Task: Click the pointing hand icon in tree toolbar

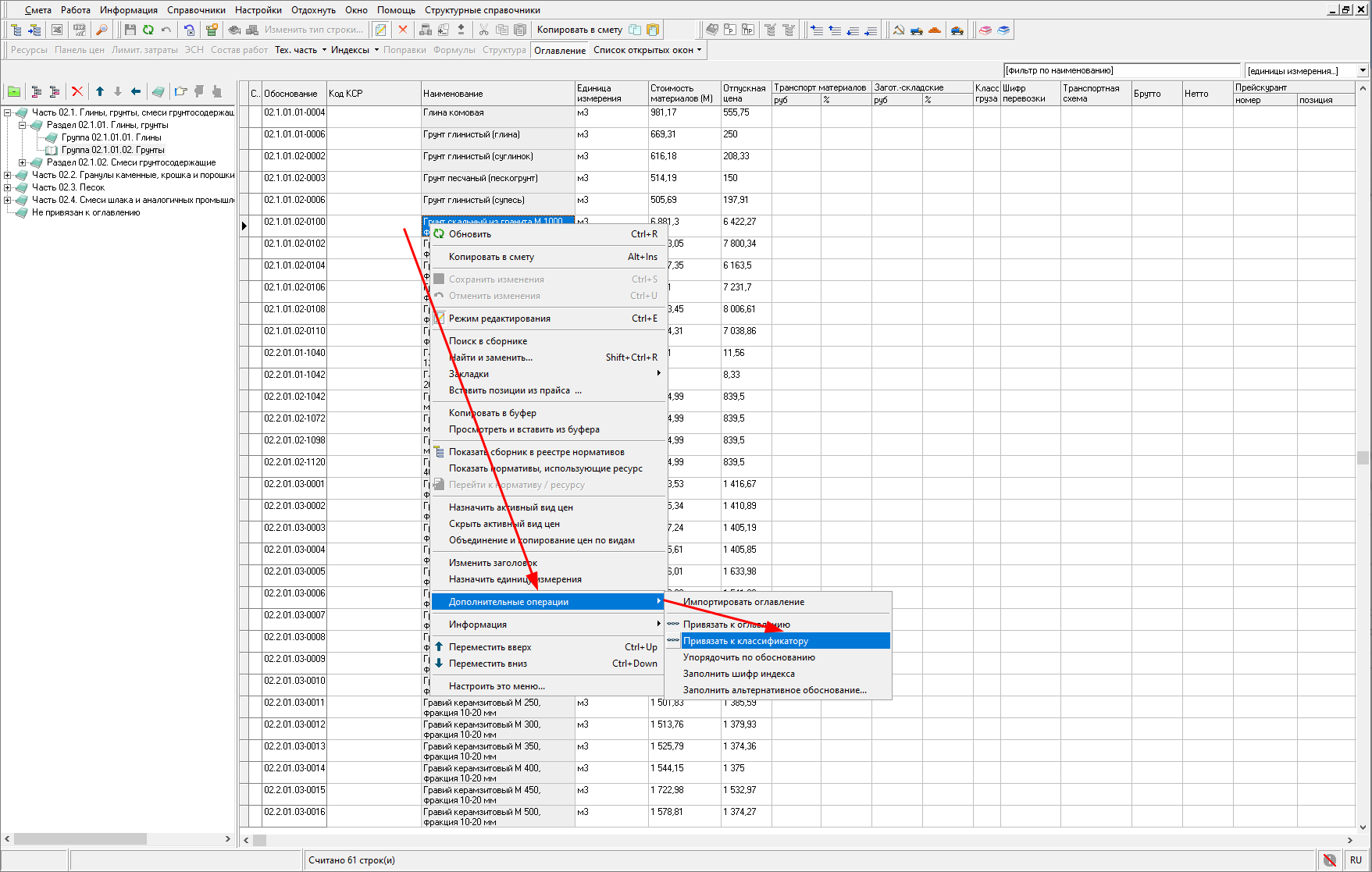Action: pyautogui.click(x=181, y=92)
